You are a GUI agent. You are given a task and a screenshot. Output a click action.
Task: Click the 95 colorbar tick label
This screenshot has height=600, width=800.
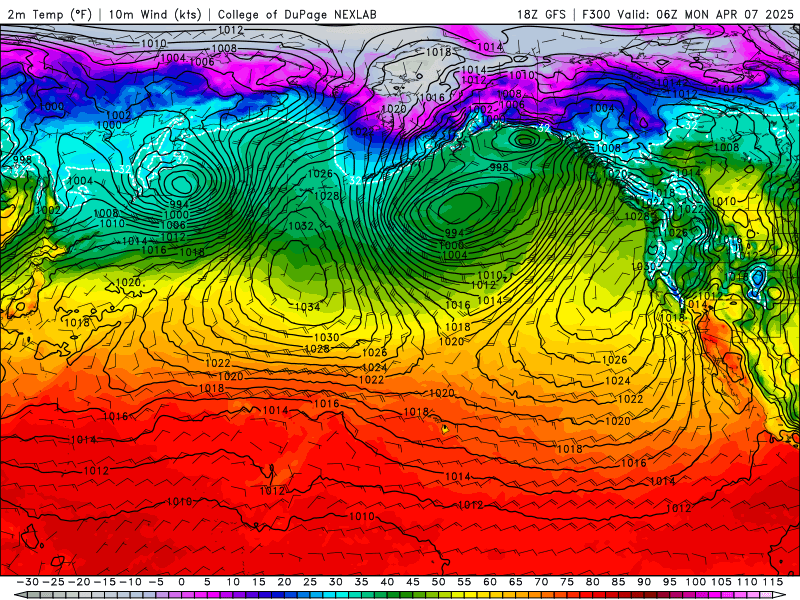click(x=669, y=582)
